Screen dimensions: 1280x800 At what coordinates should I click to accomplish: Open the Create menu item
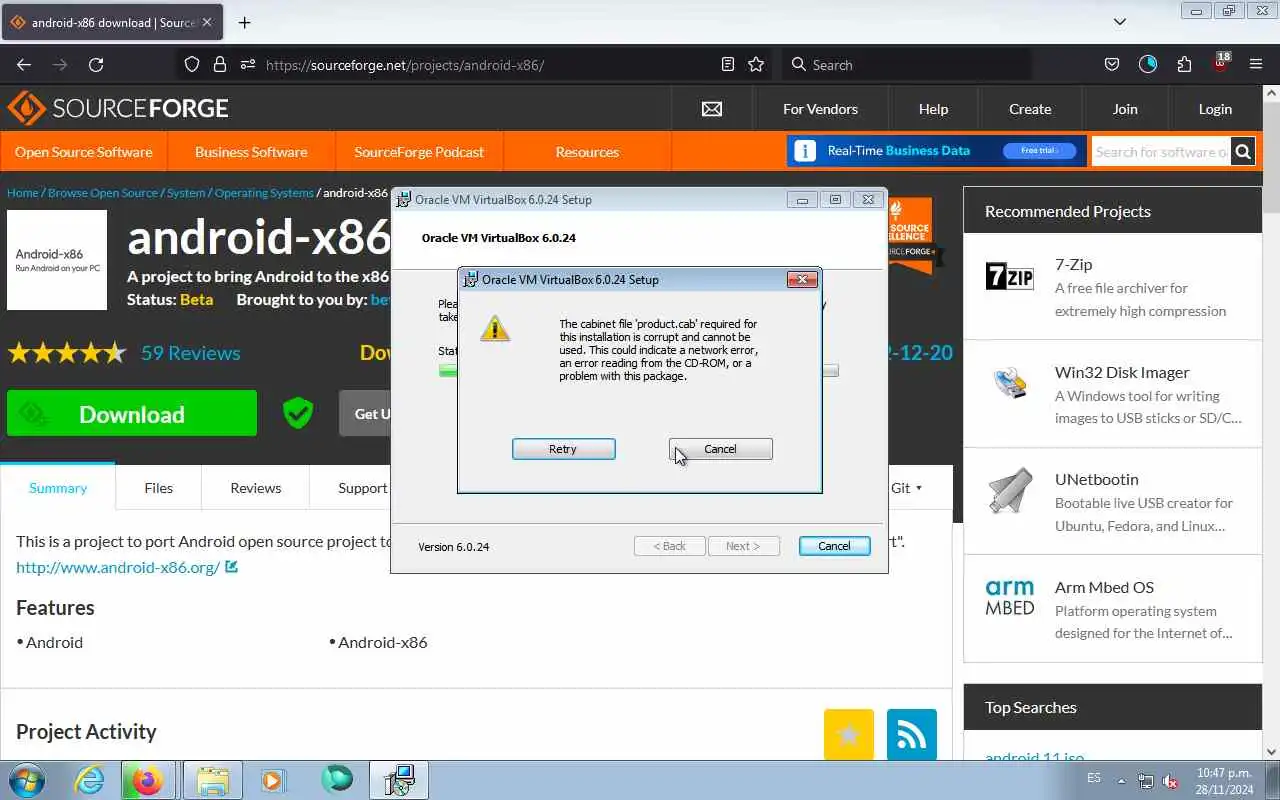(1030, 109)
